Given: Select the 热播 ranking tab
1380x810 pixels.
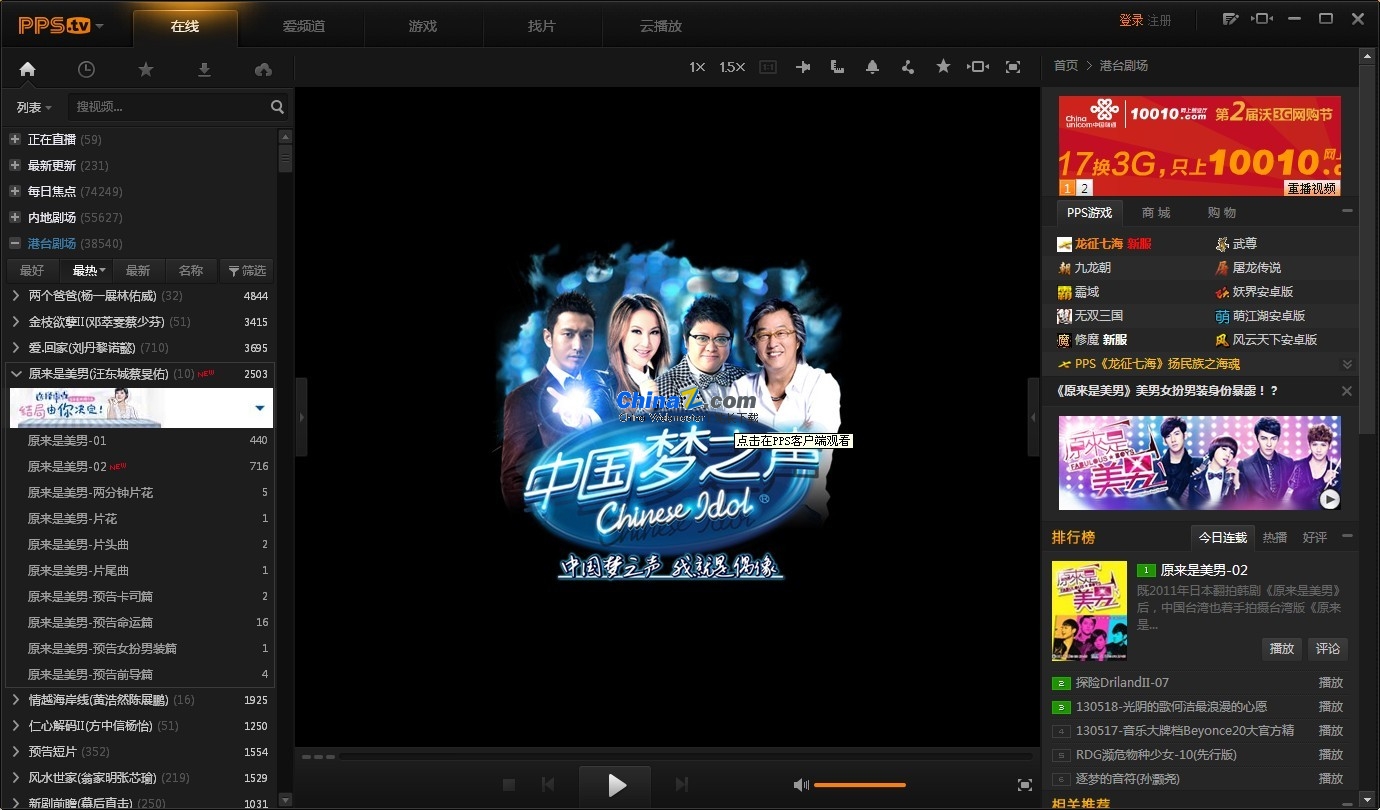Looking at the screenshot, I should pos(1275,538).
